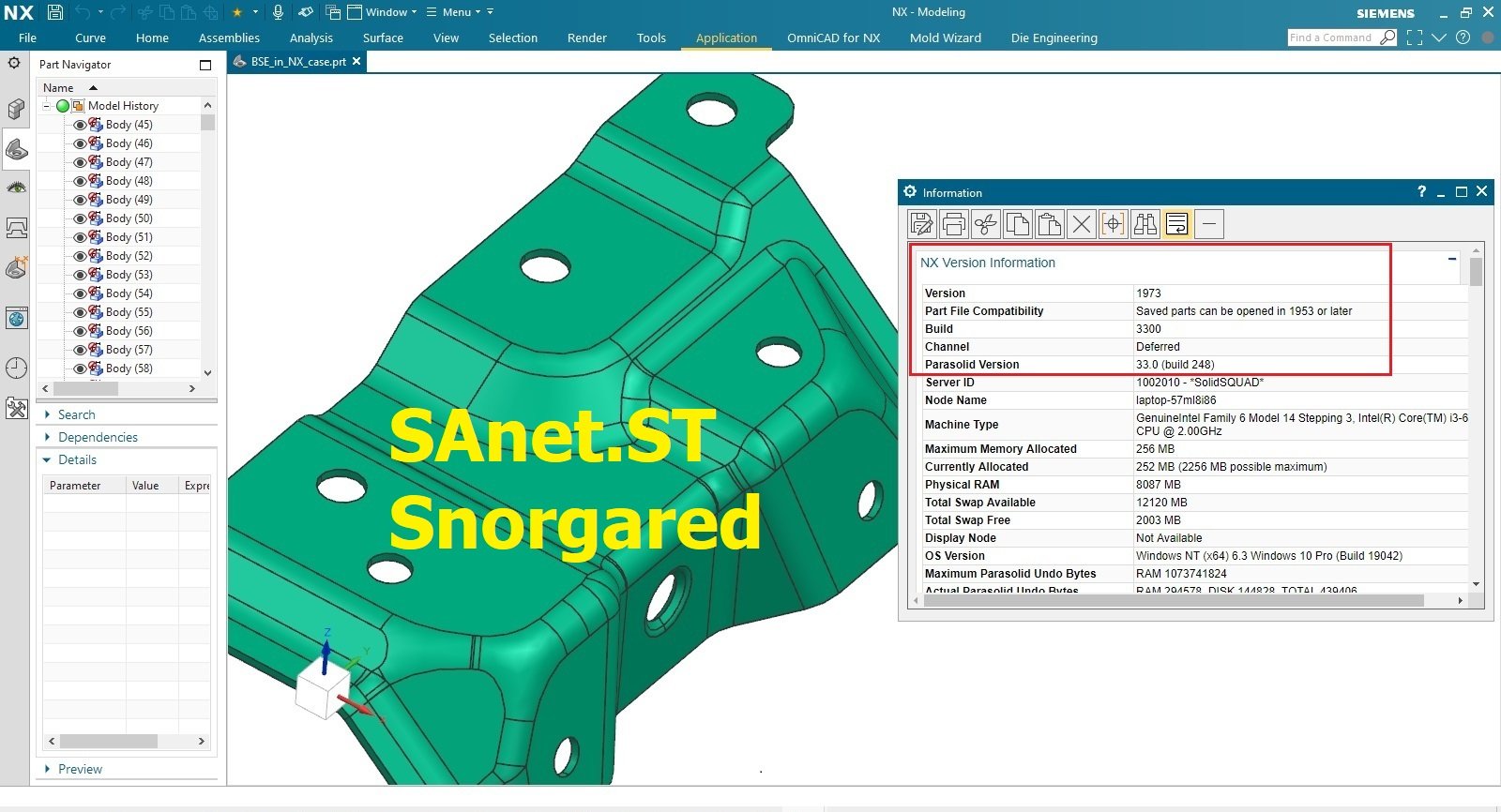Switch to the Home tab

pyautogui.click(x=152, y=38)
